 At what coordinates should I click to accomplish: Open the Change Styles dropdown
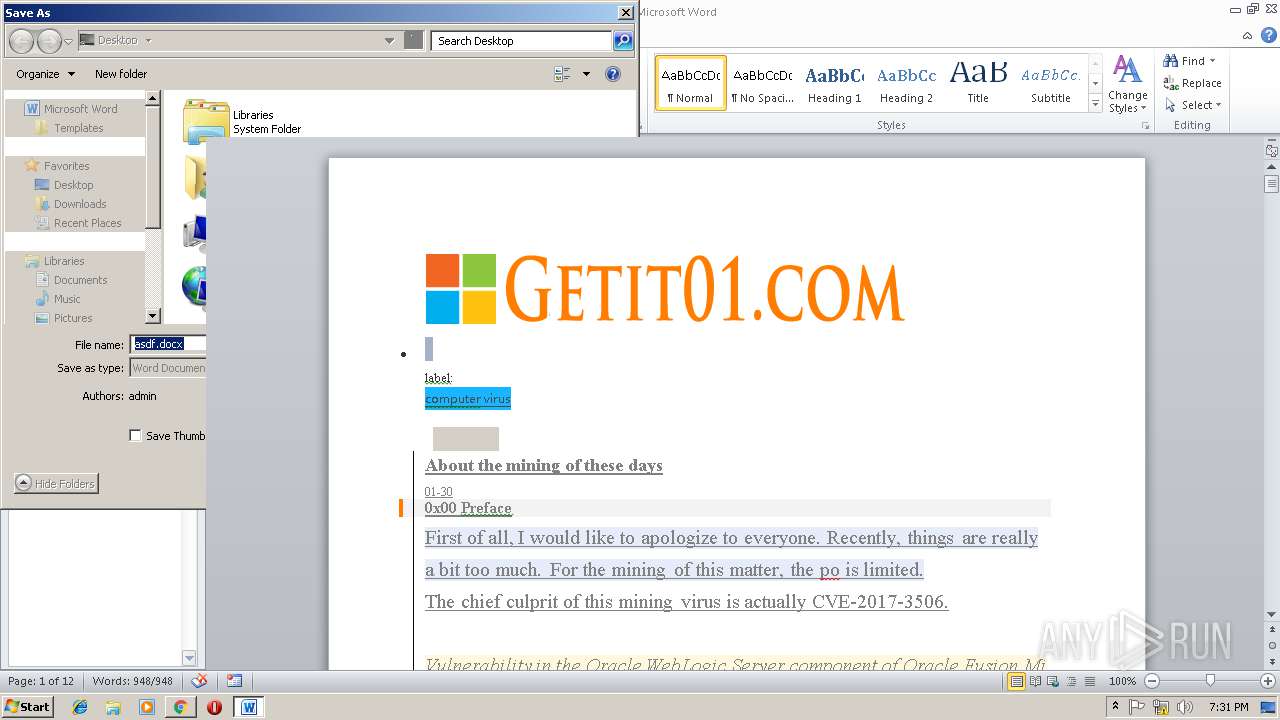click(1127, 84)
